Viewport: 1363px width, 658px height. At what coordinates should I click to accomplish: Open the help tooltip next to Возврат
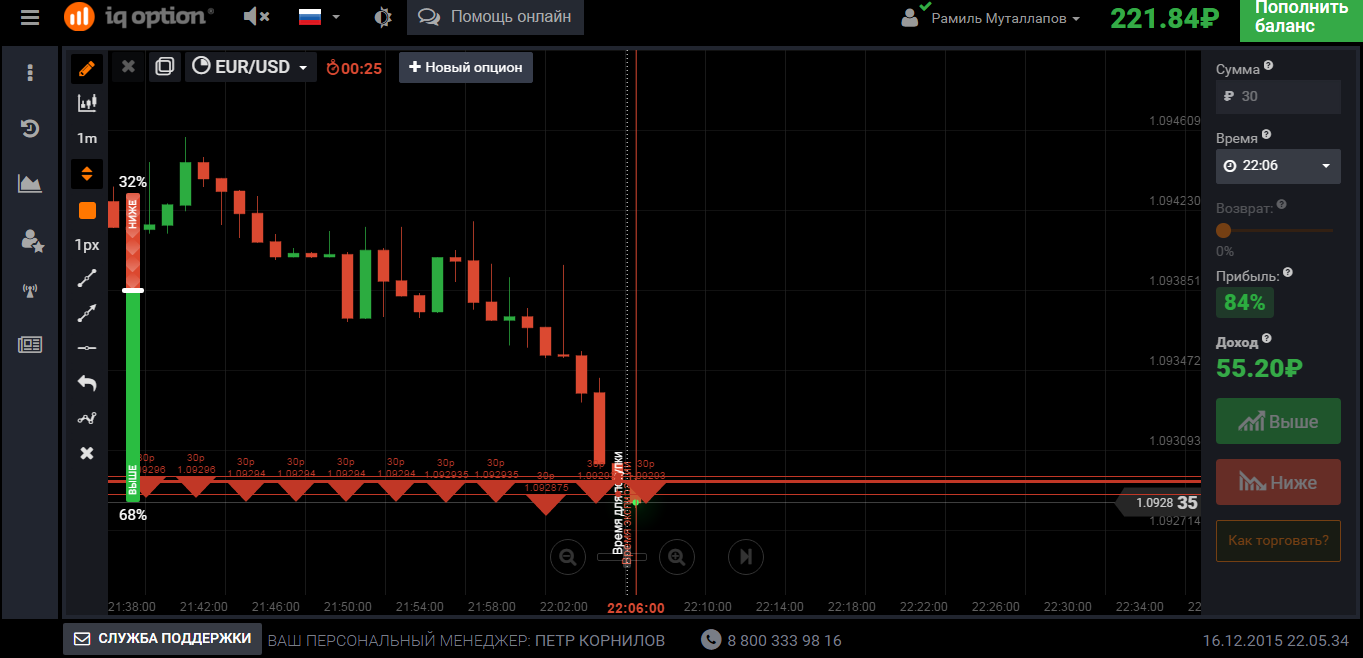tap(1282, 205)
